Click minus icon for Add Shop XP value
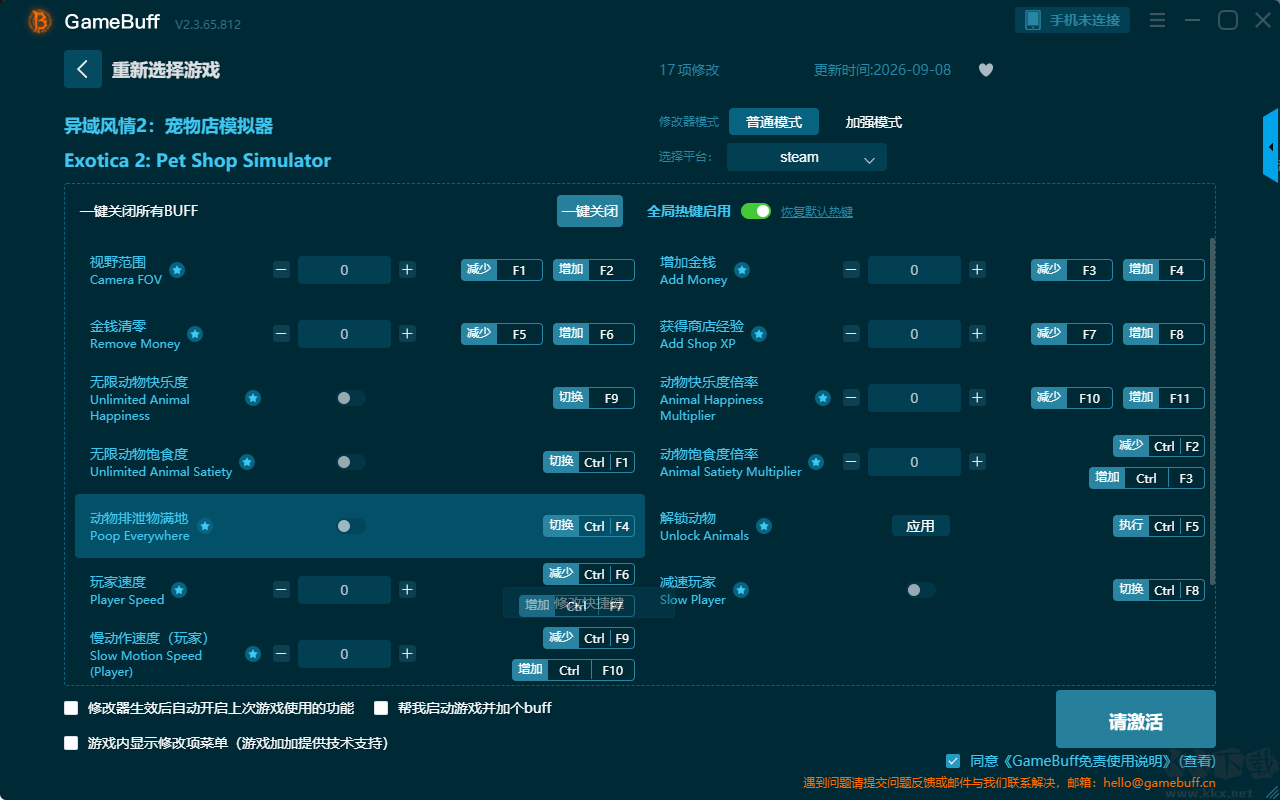 851,334
